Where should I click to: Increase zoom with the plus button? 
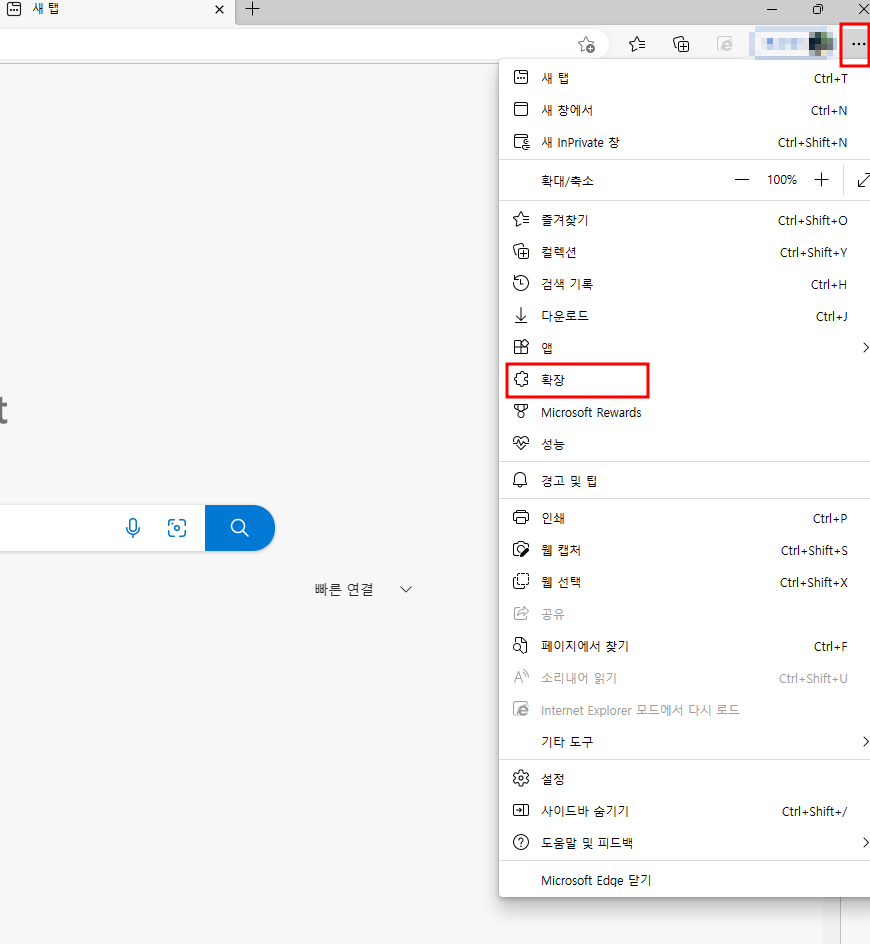(821, 179)
